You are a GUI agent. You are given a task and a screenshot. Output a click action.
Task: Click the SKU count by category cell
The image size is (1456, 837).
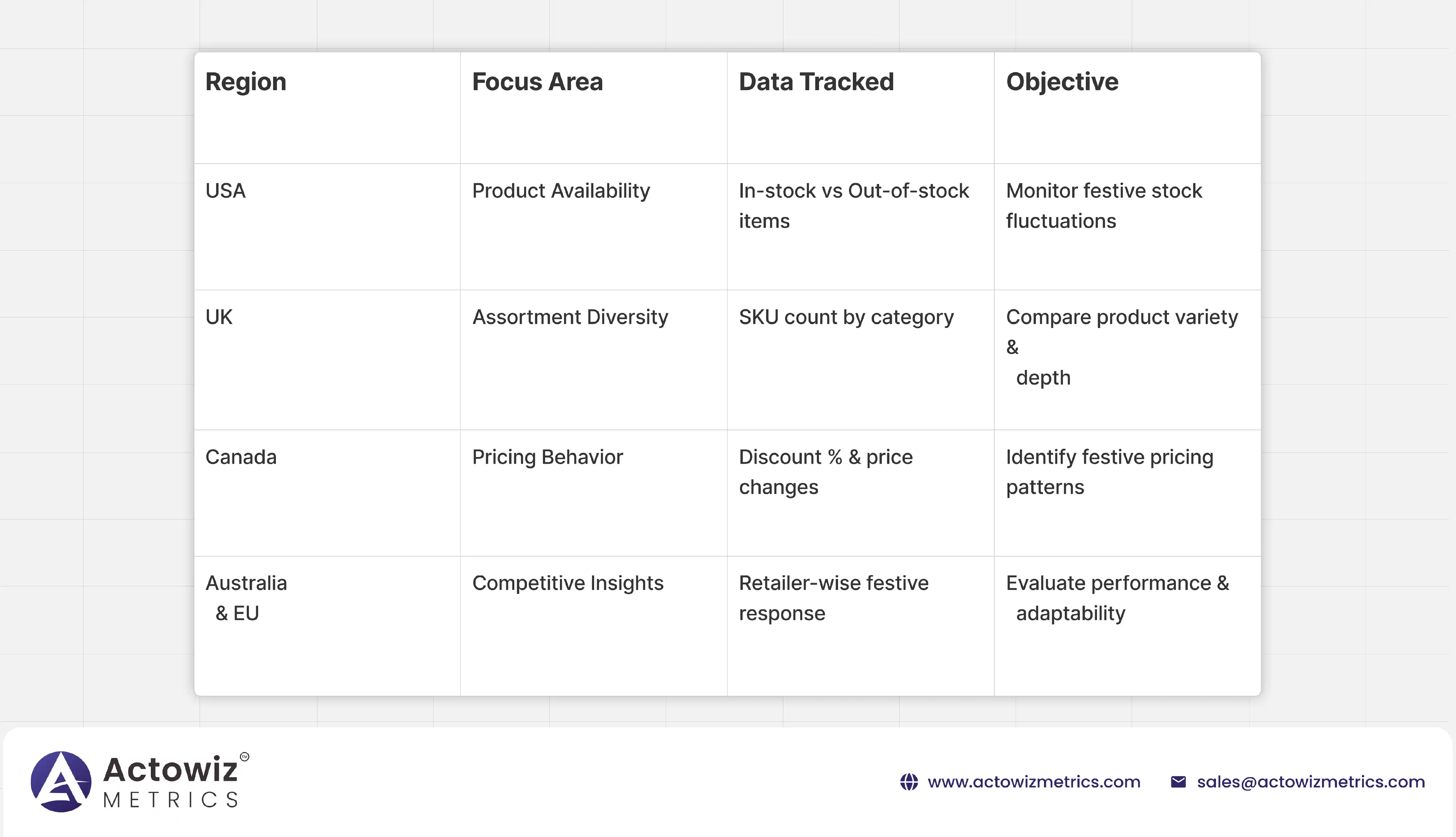[846, 317]
